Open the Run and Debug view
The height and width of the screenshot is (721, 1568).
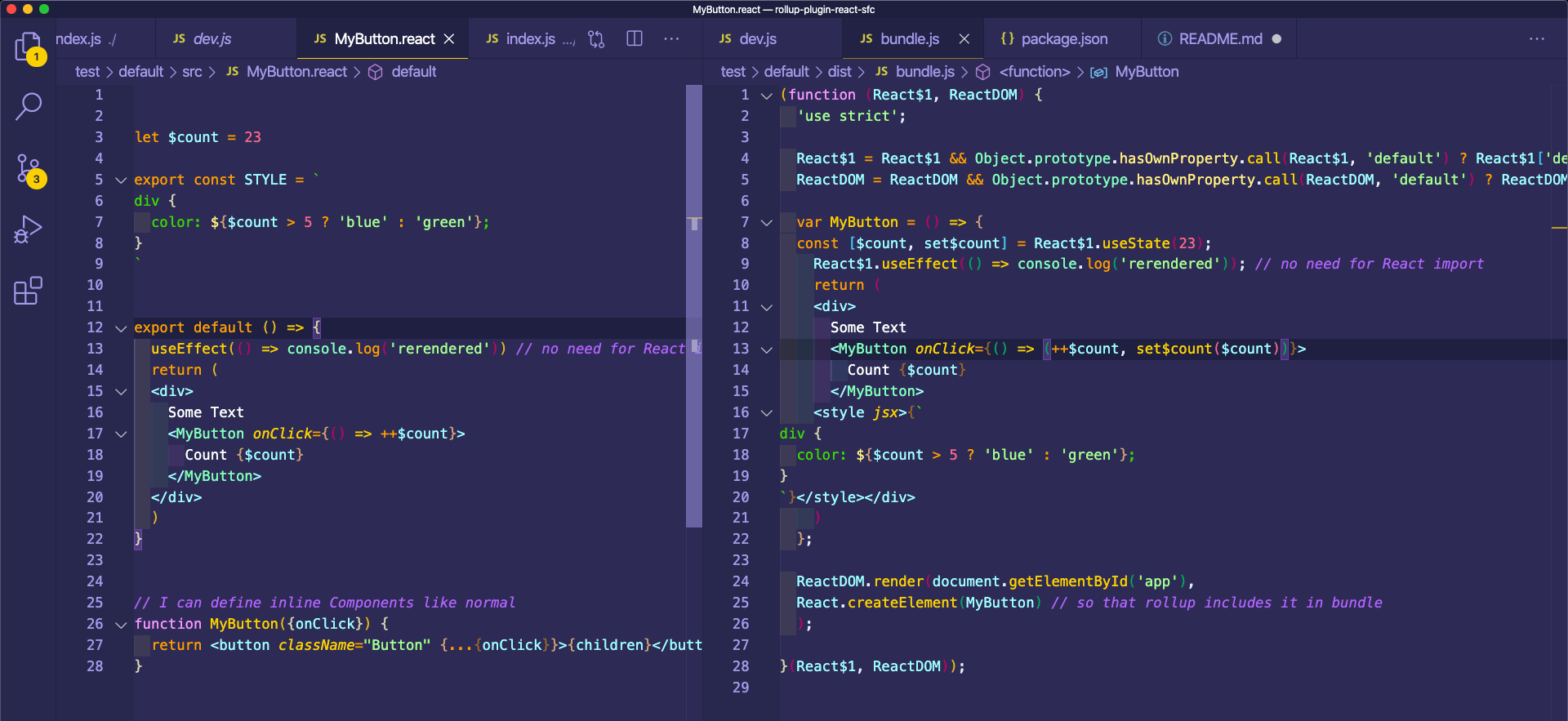[x=29, y=229]
